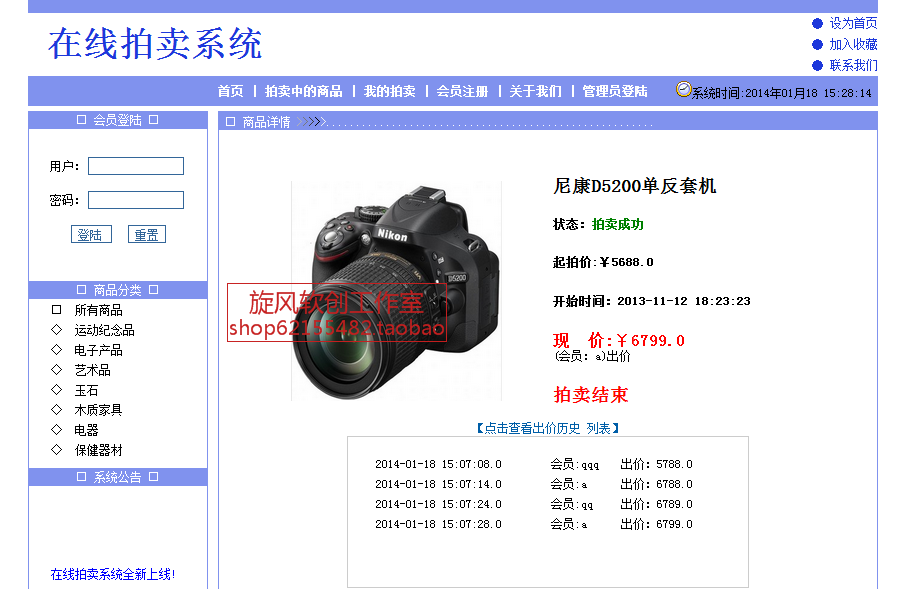The image size is (908, 589).
Task: Click the 系统公告 panel header
Action: pyautogui.click(x=118, y=477)
